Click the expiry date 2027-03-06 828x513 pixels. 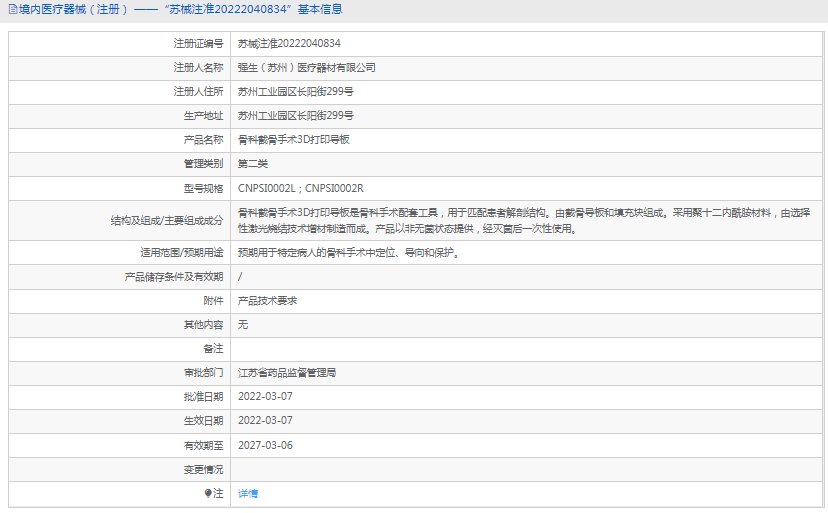coord(265,445)
